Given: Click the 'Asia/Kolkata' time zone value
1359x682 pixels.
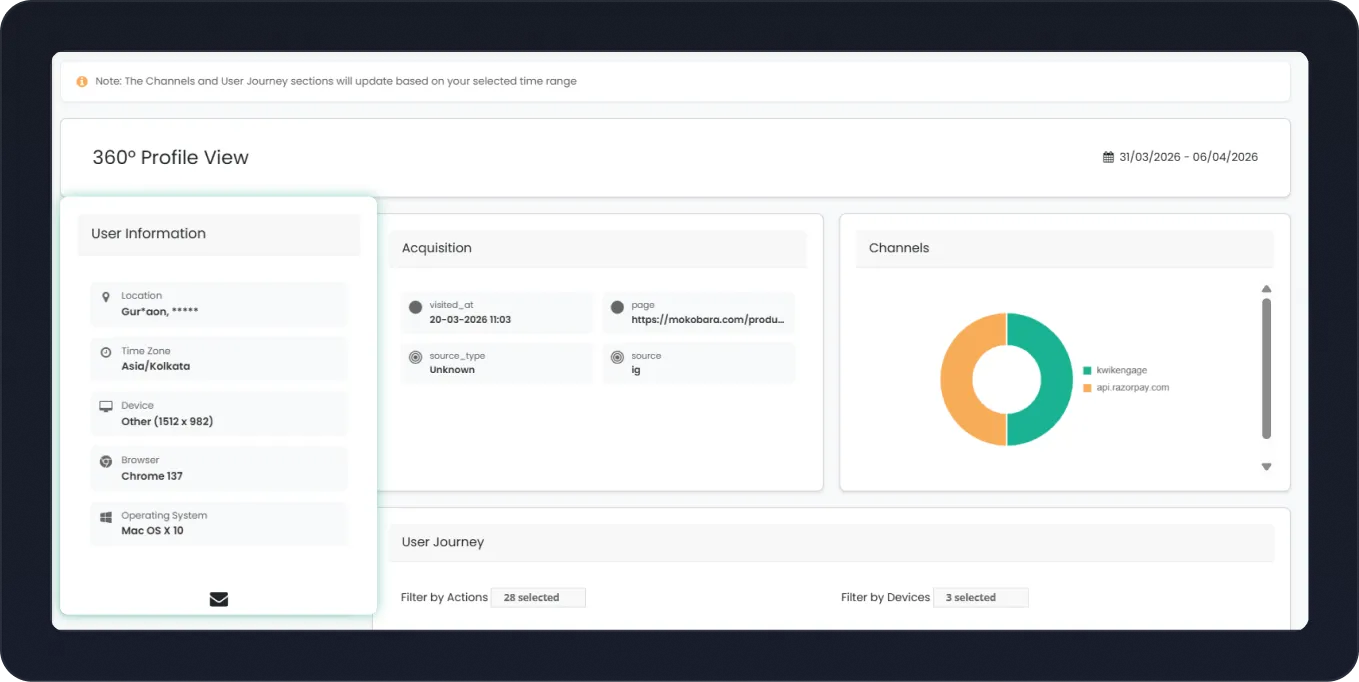Looking at the screenshot, I should (156, 366).
